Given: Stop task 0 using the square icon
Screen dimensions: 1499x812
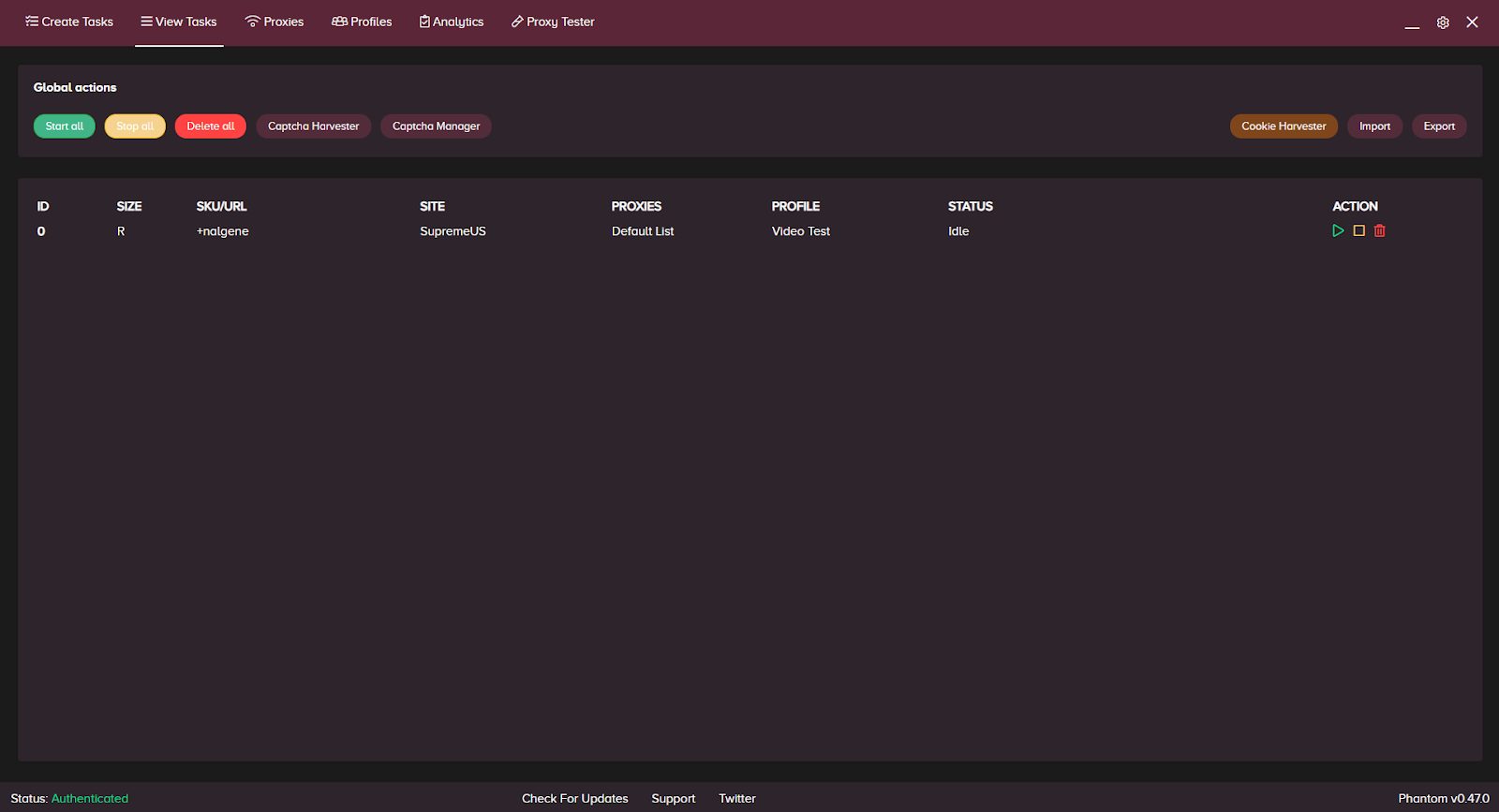Looking at the screenshot, I should point(1358,230).
